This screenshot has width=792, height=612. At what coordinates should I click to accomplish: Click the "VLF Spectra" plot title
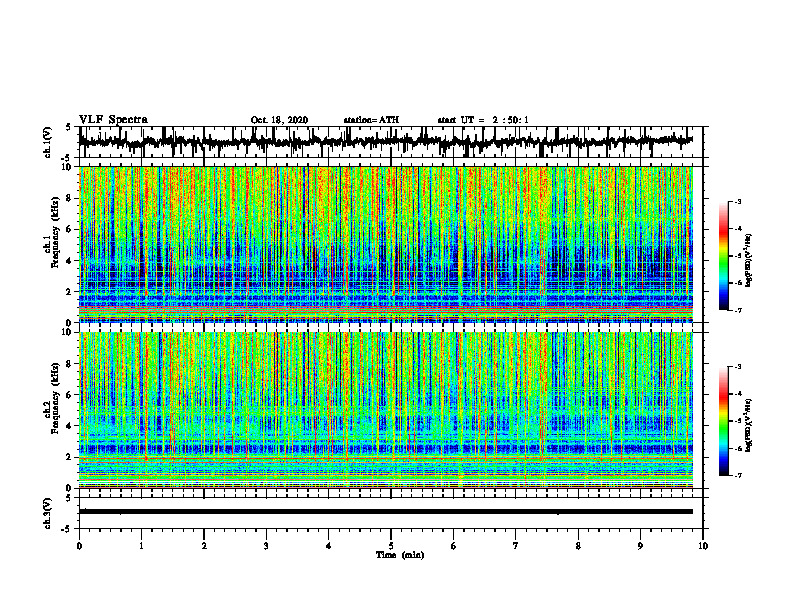click(113, 119)
